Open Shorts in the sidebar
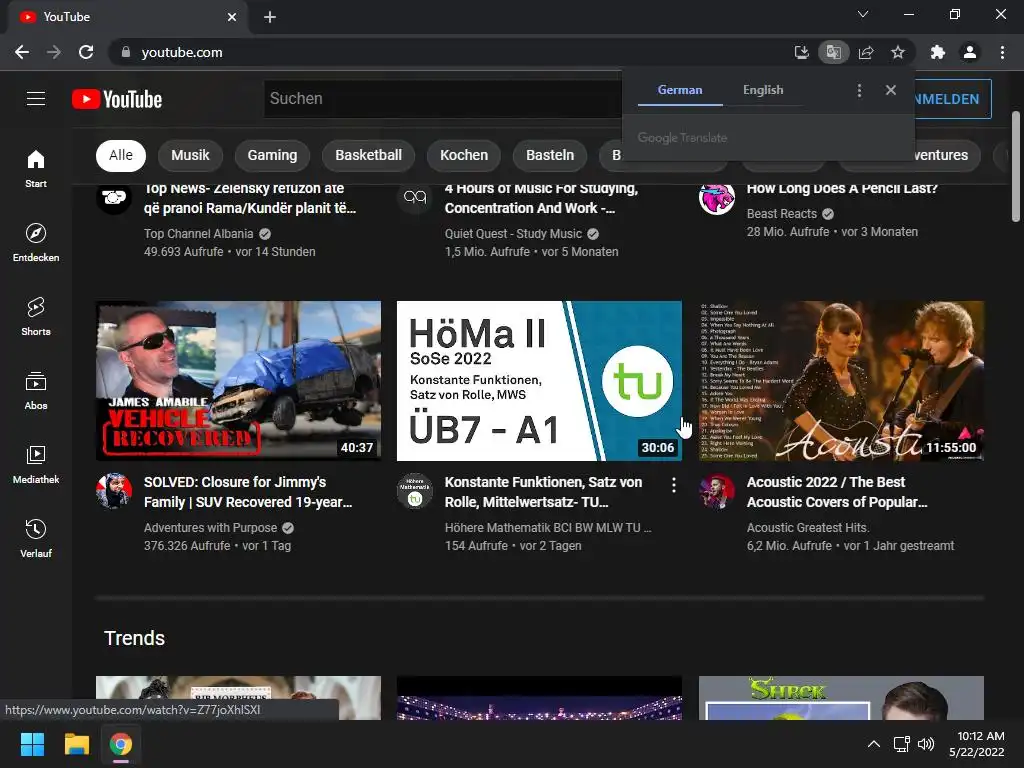1024x768 pixels. 36,316
